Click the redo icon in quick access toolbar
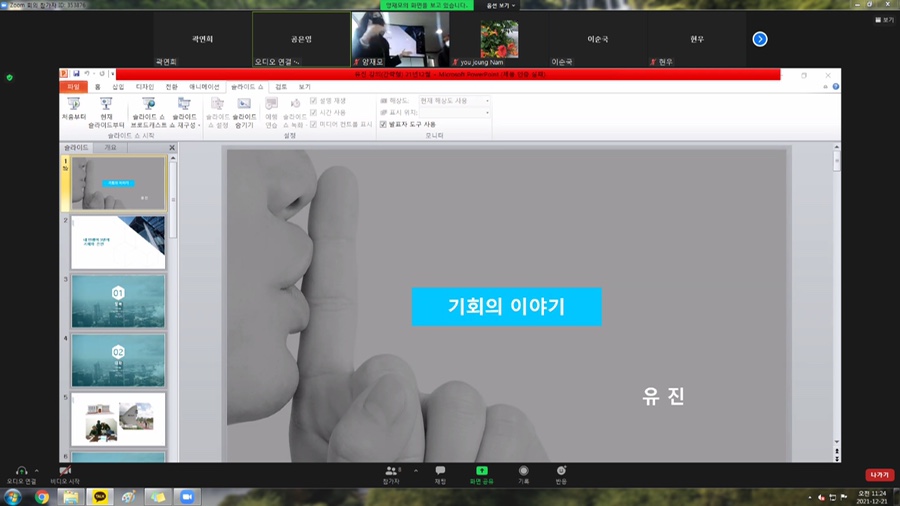Image resolution: width=900 pixels, height=506 pixels. [102, 74]
